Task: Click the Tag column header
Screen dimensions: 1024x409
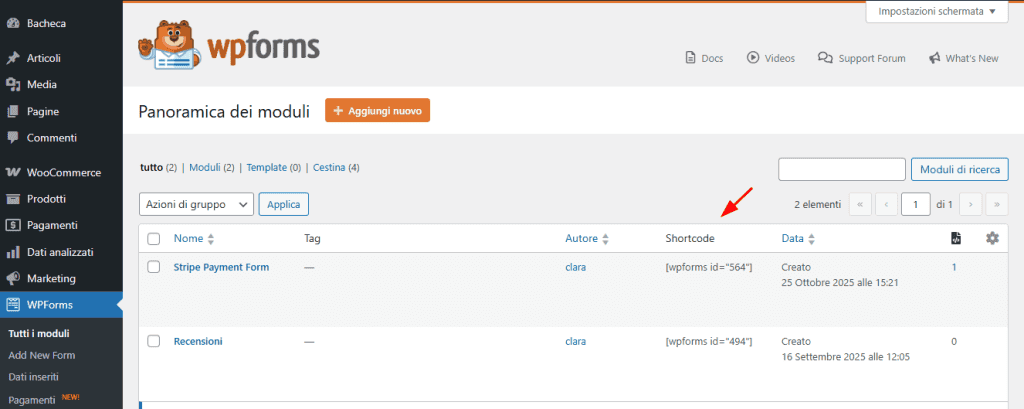Action: 312,239
